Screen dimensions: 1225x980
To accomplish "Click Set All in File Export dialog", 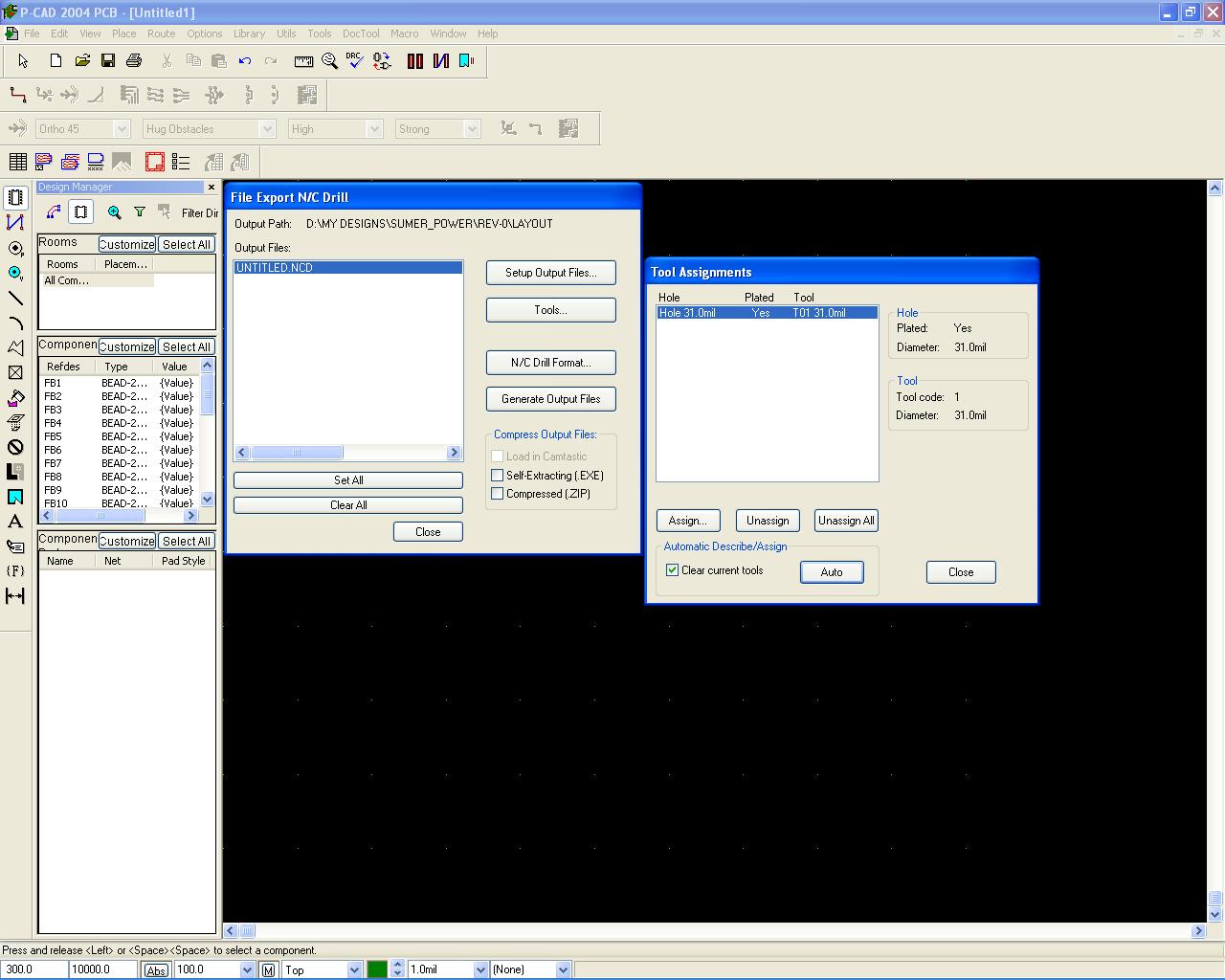I will click(348, 480).
